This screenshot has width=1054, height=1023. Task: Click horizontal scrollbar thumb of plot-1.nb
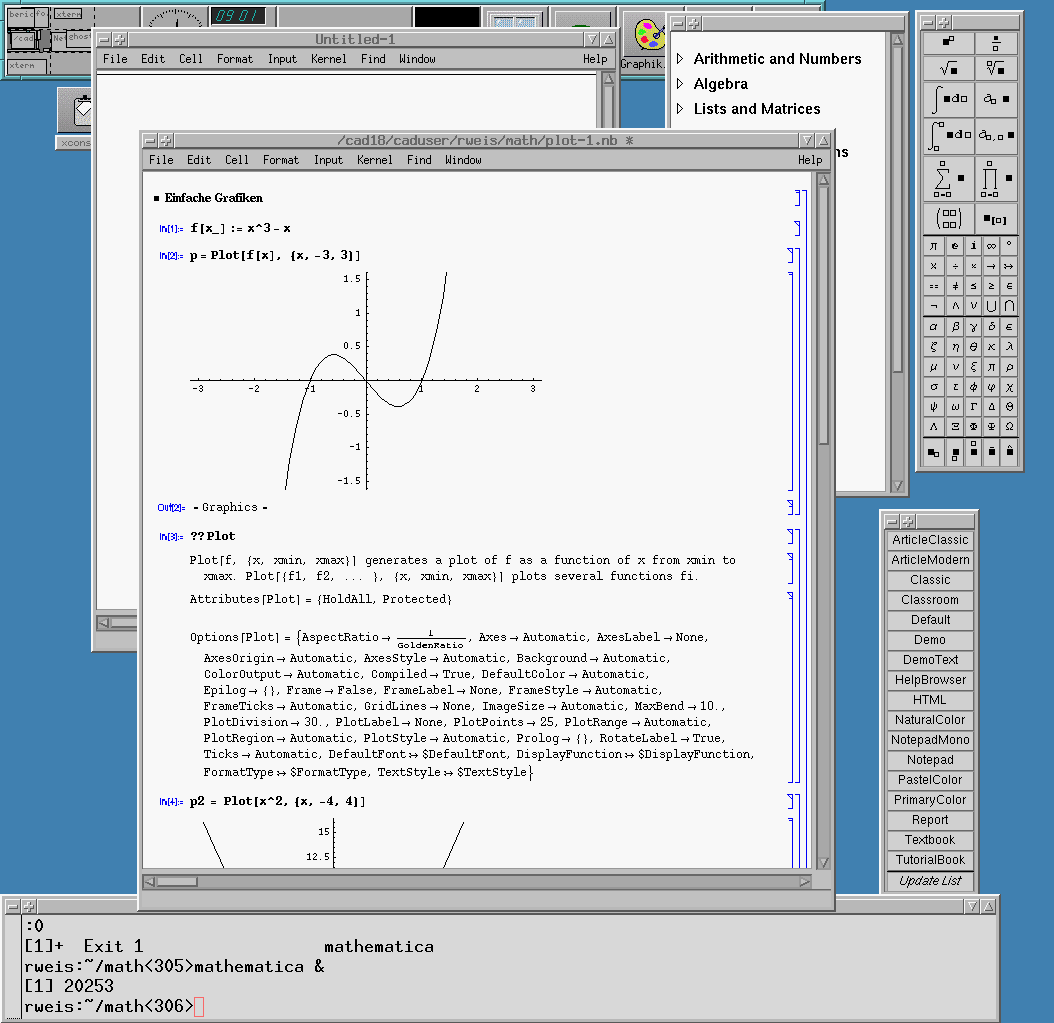coord(177,882)
